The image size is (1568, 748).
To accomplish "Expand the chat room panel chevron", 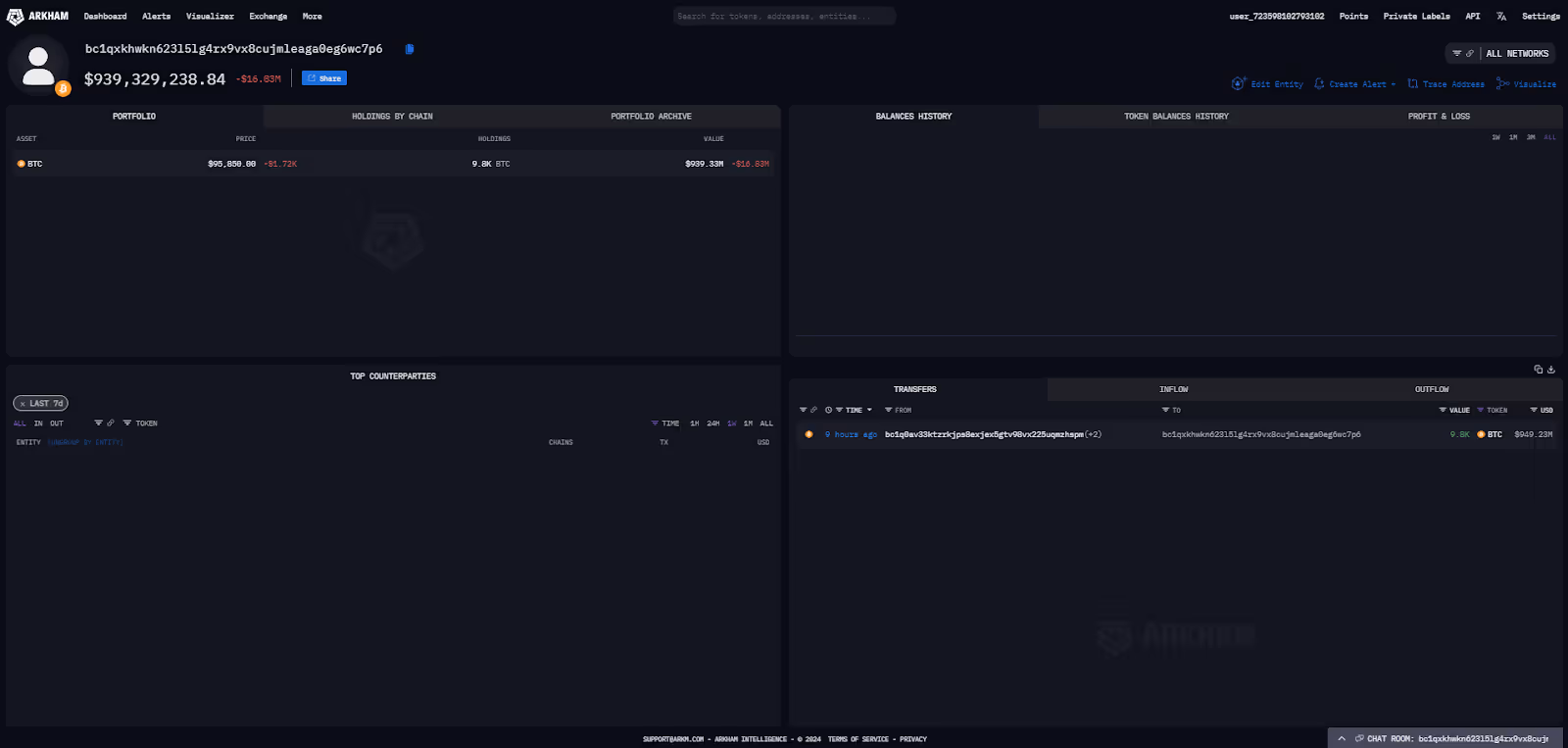I will (1342, 738).
